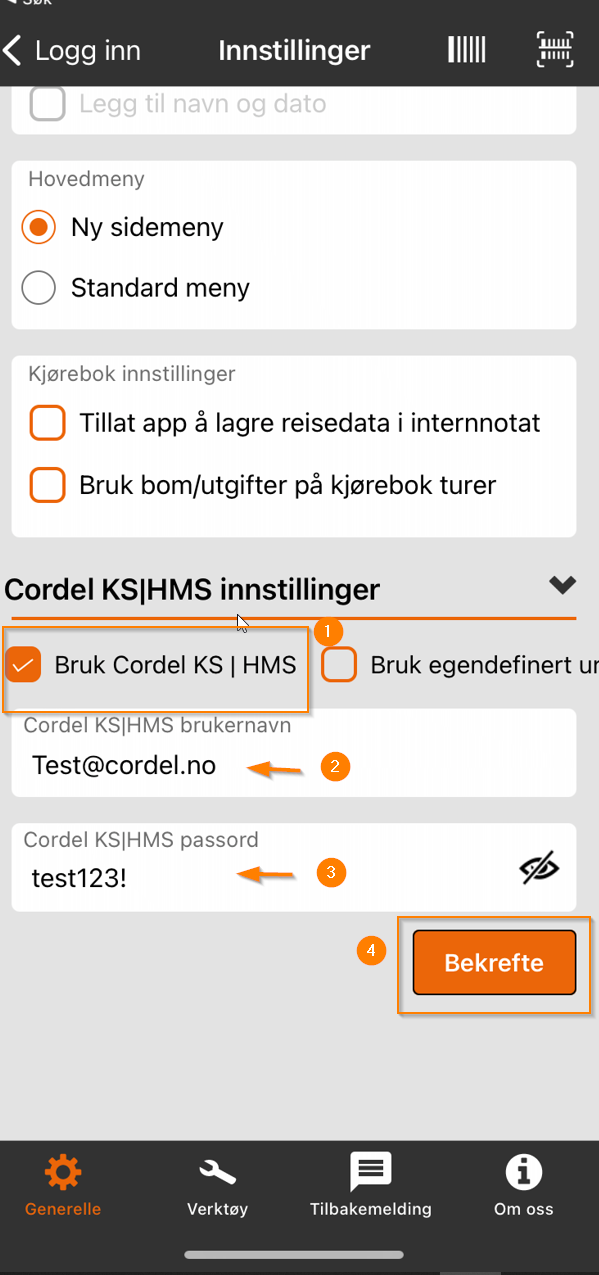
Task: Tap the Om oss info icon
Action: (524, 1172)
